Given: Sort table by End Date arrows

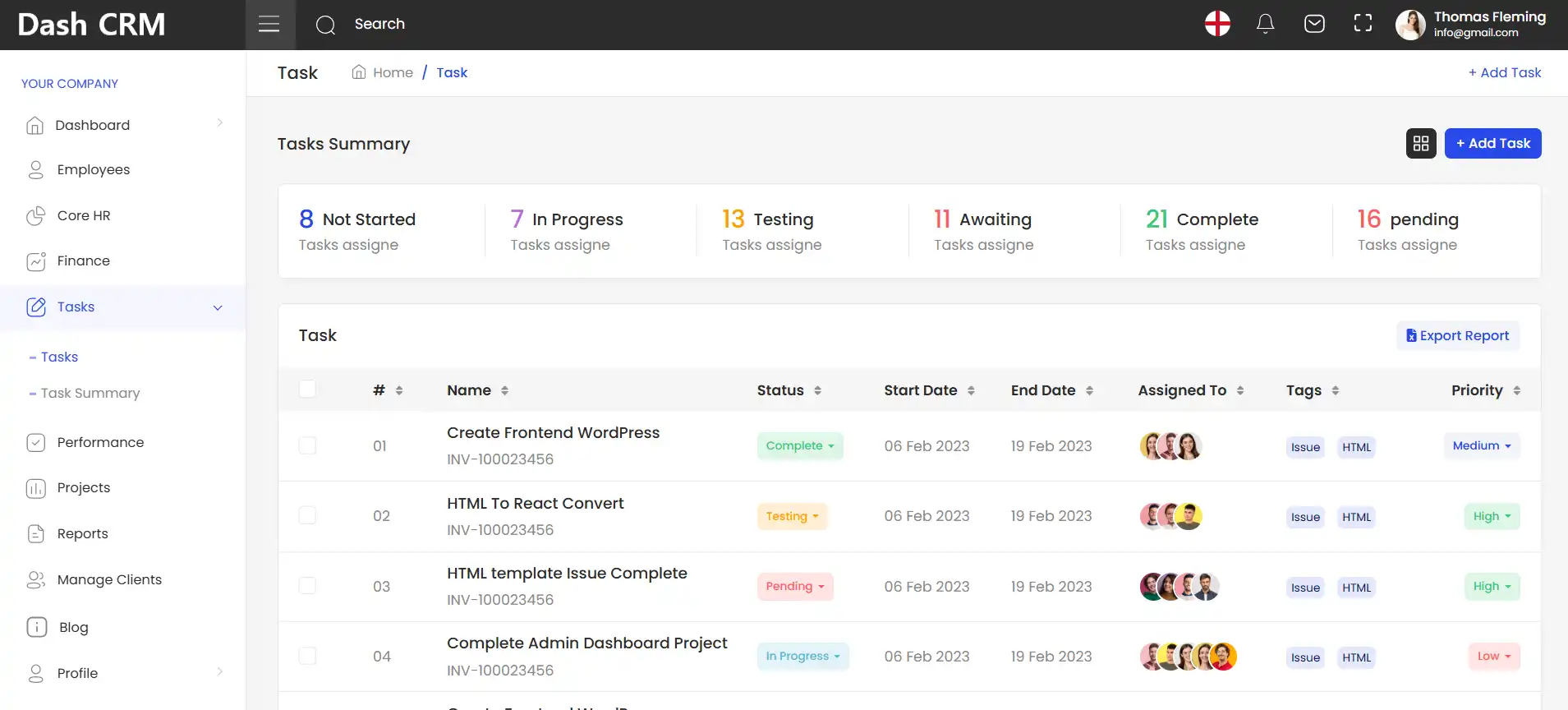Looking at the screenshot, I should click(x=1089, y=390).
